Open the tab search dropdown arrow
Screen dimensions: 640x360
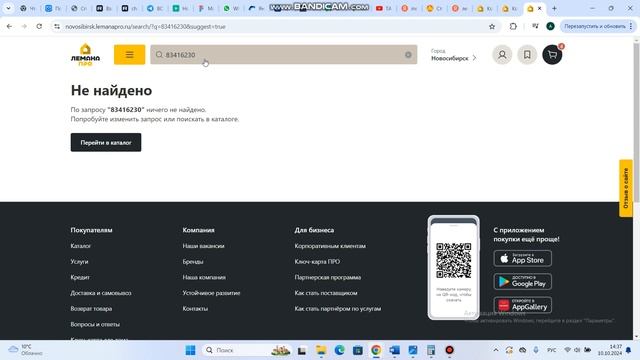[8, 8]
